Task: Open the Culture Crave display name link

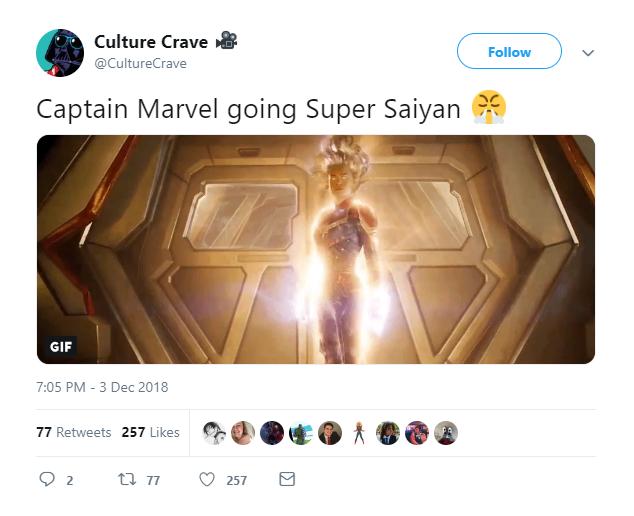Action: pos(151,42)
